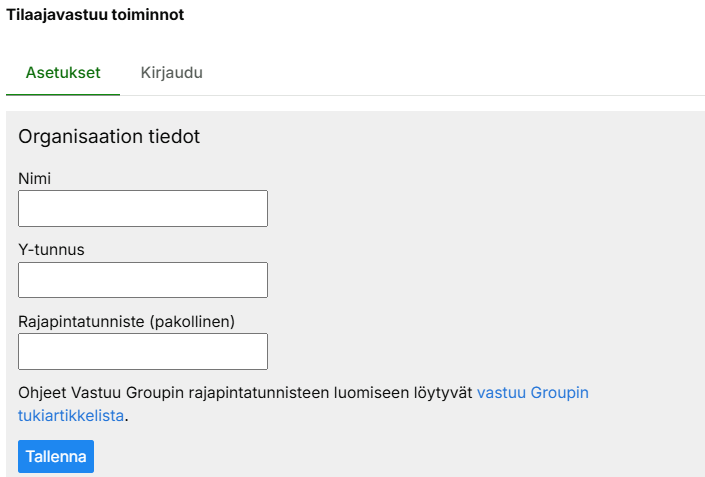Click the Y-tunnus label text
The width and height of the screenshot is (705, 477).
[x=51, y=250]
